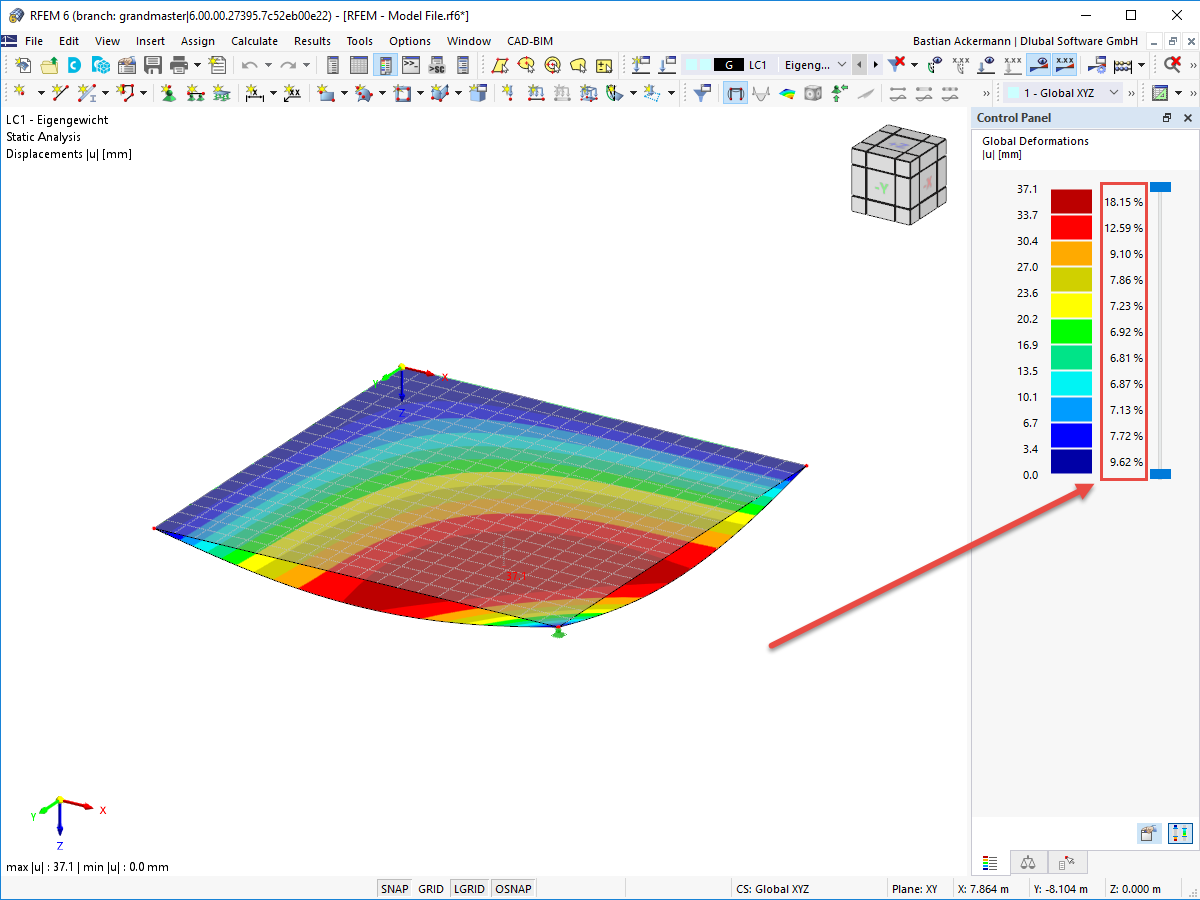
Task: Click the Plane: XY status field
Action: (x=916, y=889)
